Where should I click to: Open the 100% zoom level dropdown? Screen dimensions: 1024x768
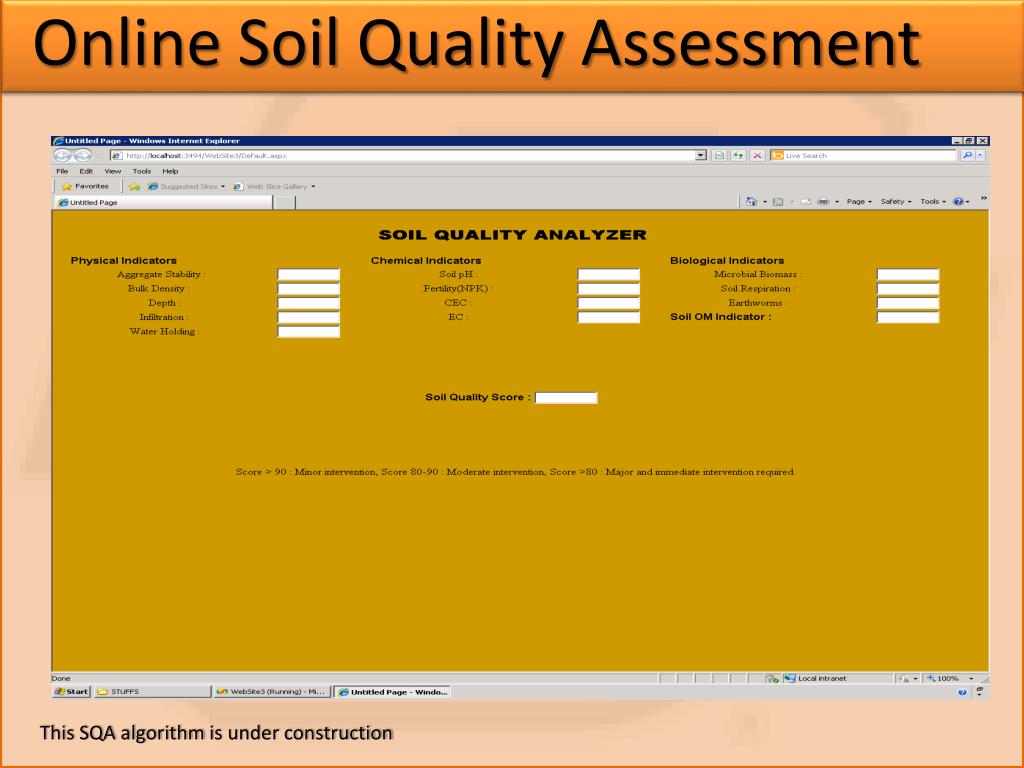click(x=971, y=679)
